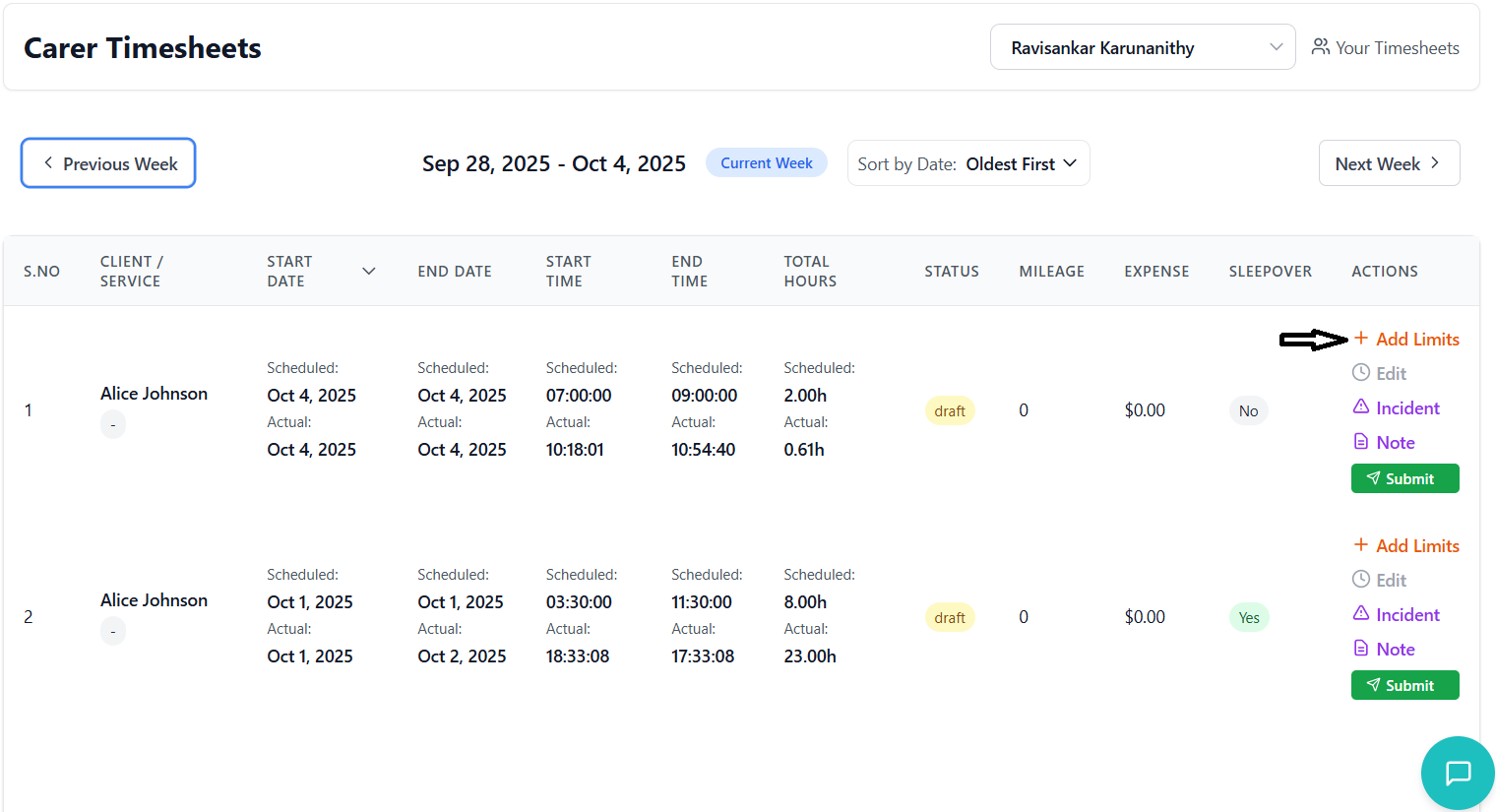Click the Incident warning icon in row 1
The width and height of the screenshot is (1496, 812).
tap(1361, 406)
